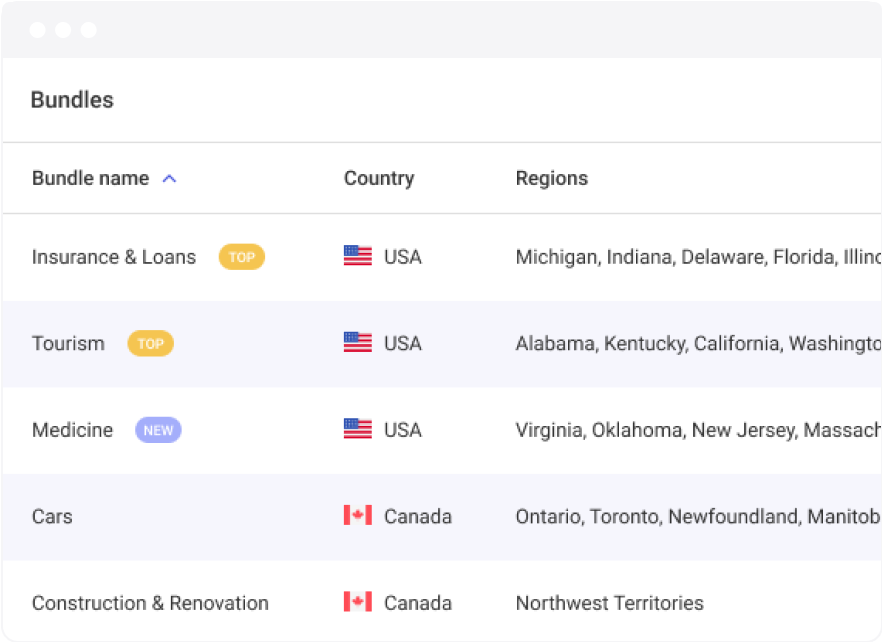Screen dimensions: 882x642
Task: Click regions list starting with Ontario, Toronto
Action: (697, 517)
